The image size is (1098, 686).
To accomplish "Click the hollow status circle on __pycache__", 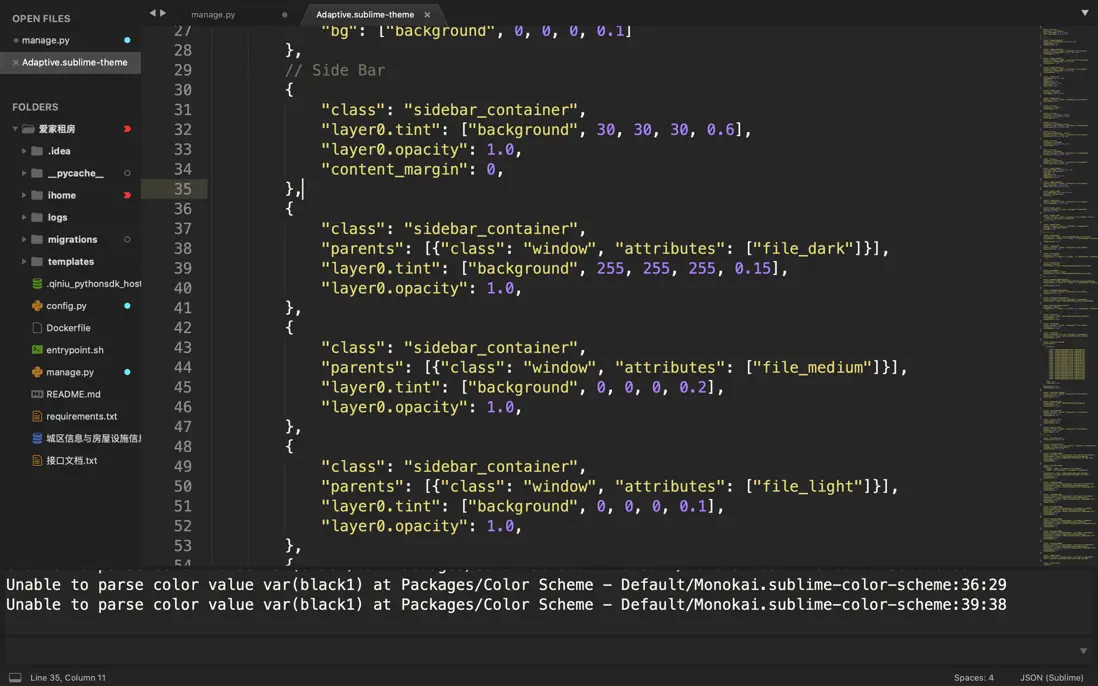I will pos(127,173).
